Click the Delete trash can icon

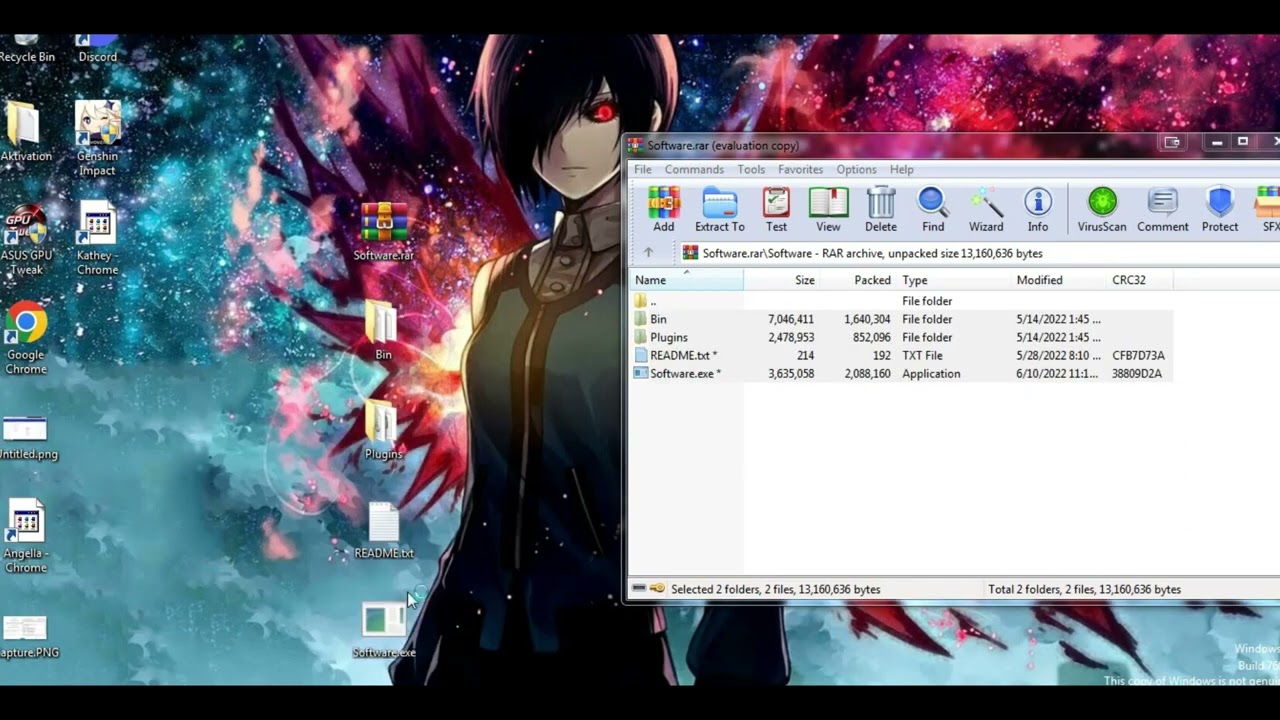880,210
